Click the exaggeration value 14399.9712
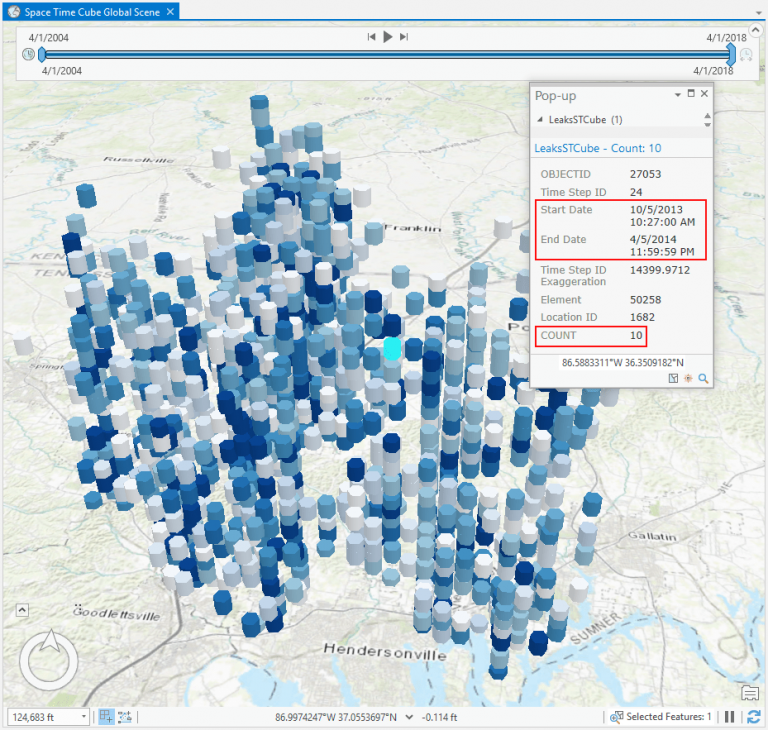This screenshot has width=768, height=730. point(659,270)
